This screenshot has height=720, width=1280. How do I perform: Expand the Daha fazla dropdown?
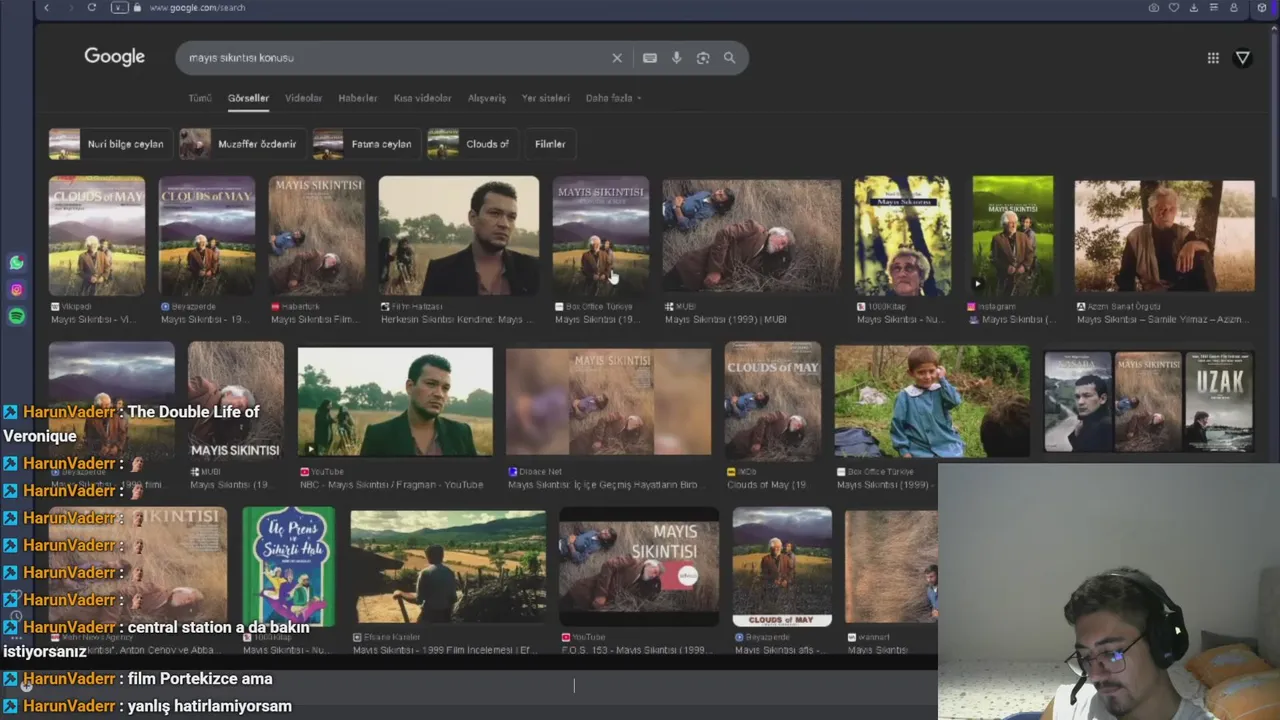click(x=613, y=98)
